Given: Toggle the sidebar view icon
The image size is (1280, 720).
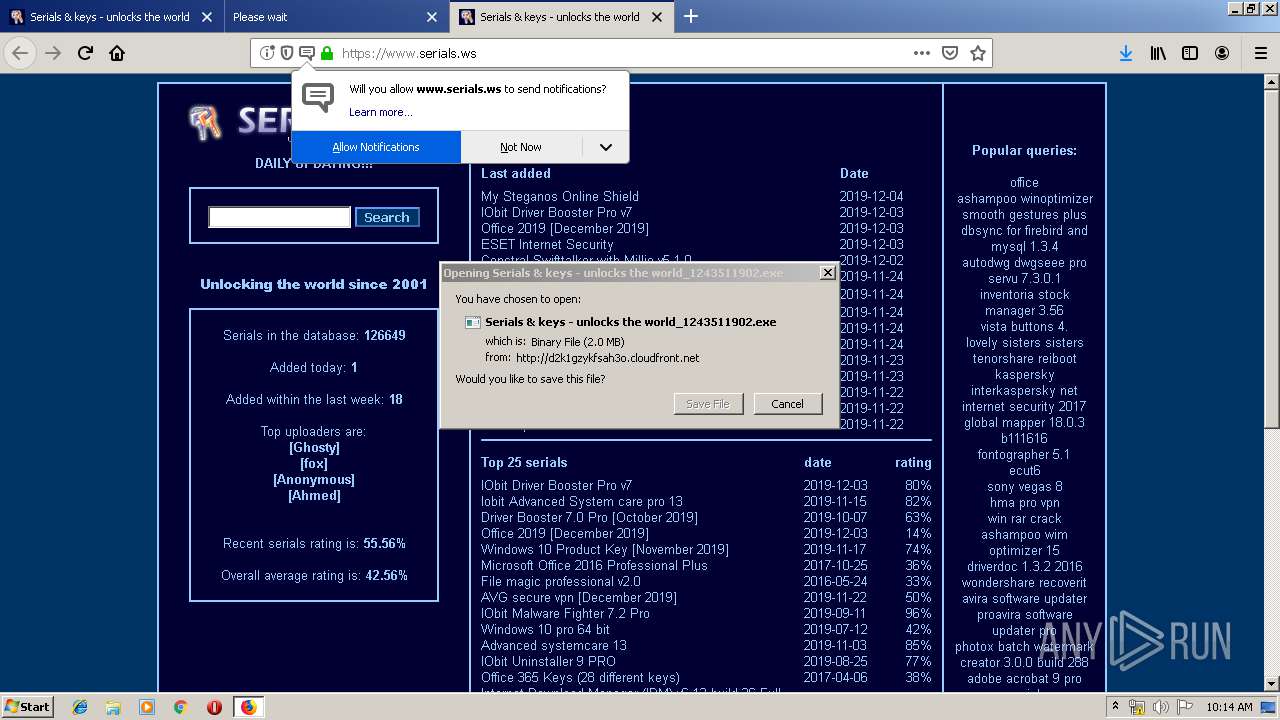Looking at the screenshot, I should [1190, 53].
